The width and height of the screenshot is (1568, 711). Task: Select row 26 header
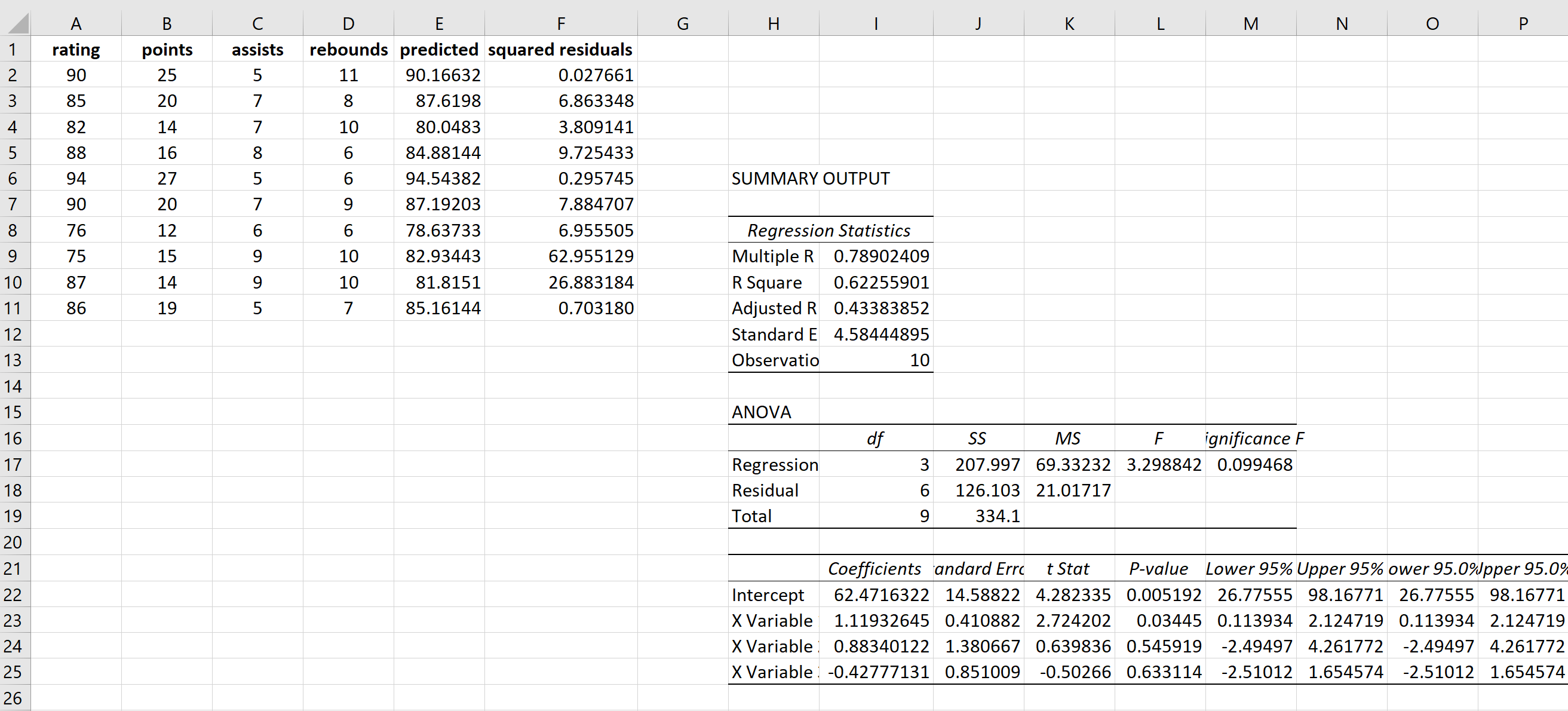15,698
